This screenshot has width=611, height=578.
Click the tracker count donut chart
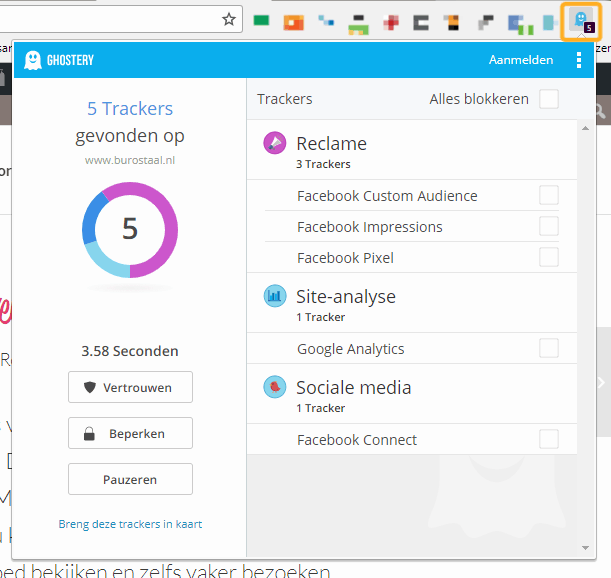[x=130, y=230]
